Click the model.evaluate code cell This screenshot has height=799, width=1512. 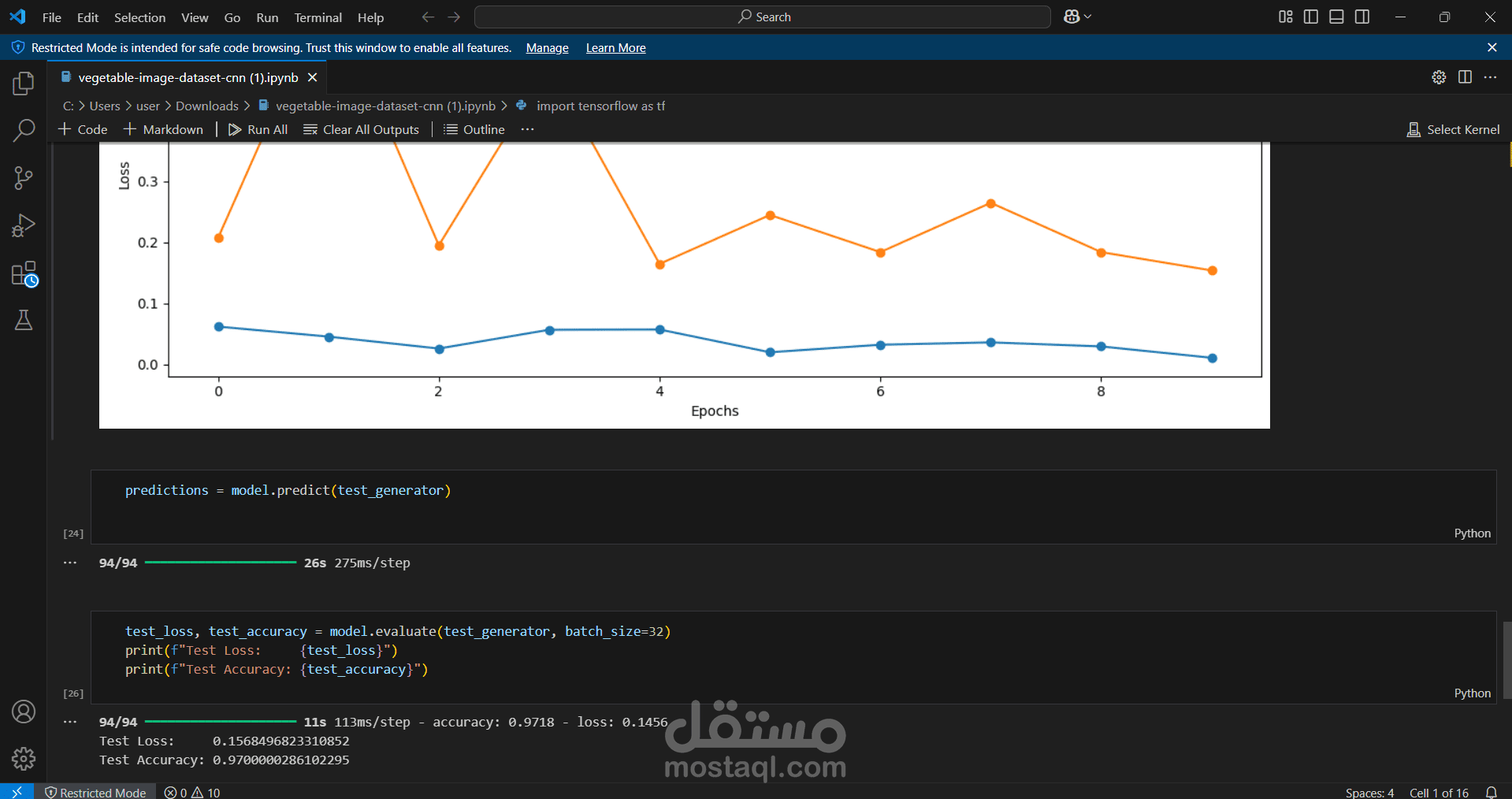point(793,657)
